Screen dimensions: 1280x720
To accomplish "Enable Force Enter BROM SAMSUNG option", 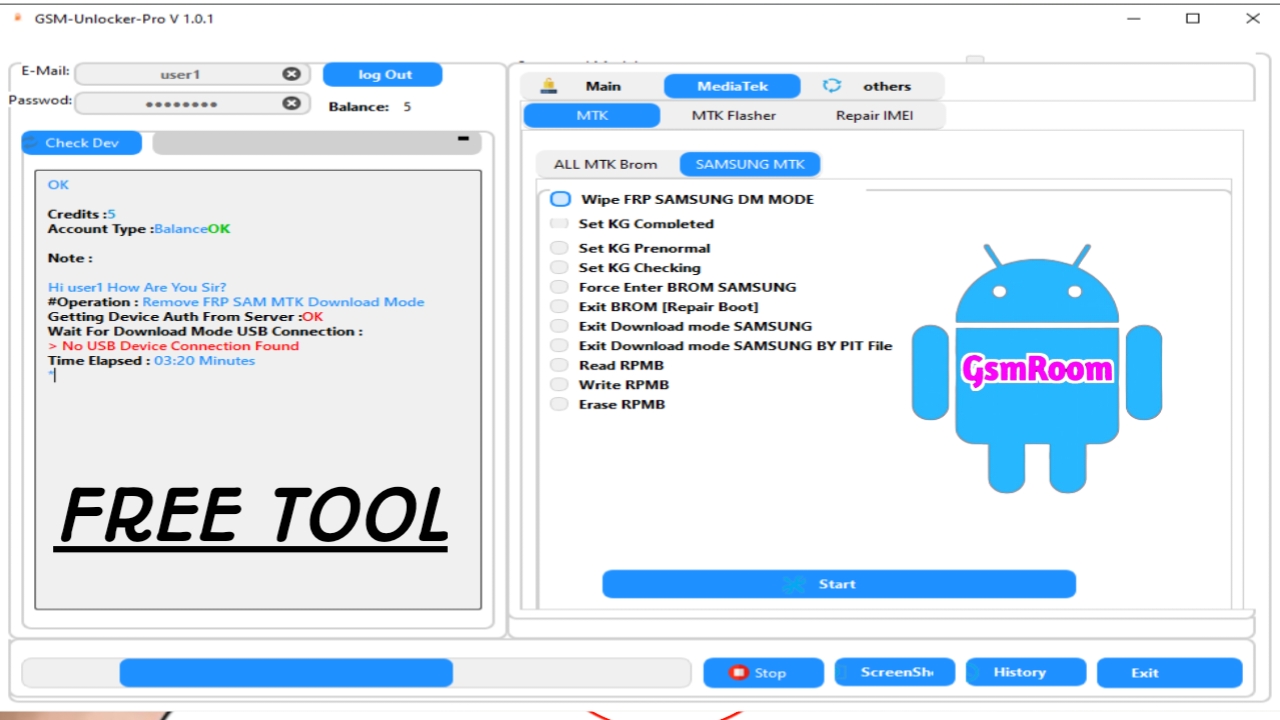I will pyautogui.click(x=559, y=287).
